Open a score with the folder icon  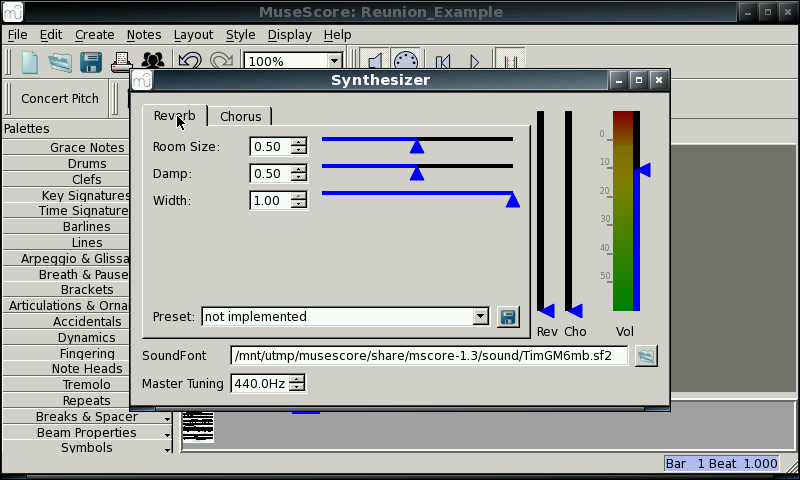[x=60, y=62]
